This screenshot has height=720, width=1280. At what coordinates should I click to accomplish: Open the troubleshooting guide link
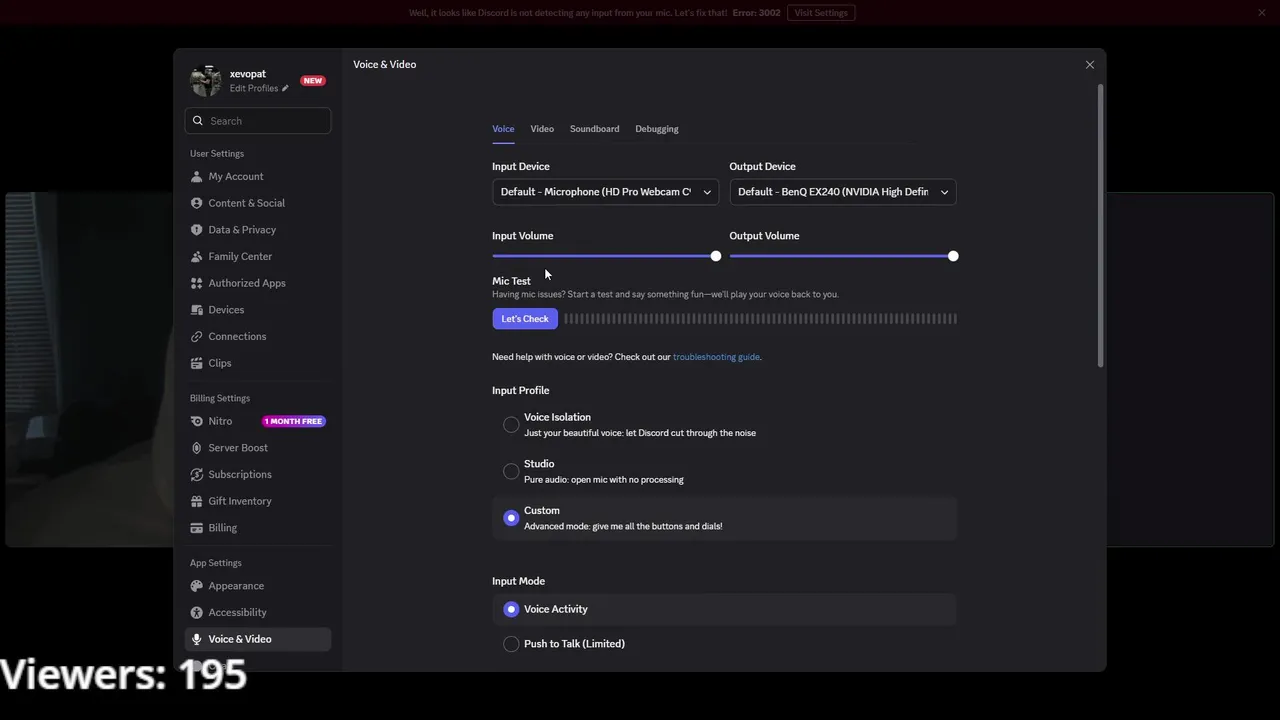coord(716,357)
